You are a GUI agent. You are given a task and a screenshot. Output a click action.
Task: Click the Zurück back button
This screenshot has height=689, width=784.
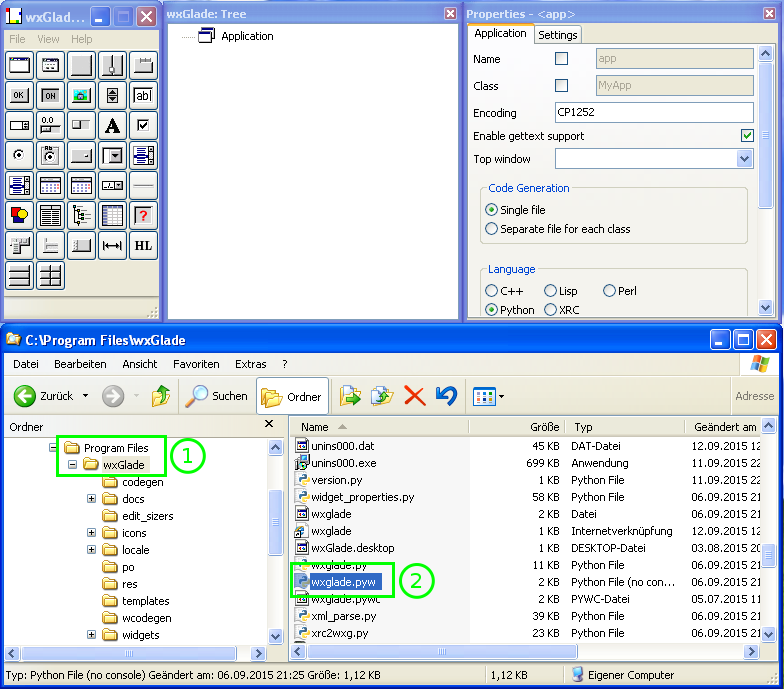click(44, 396)
